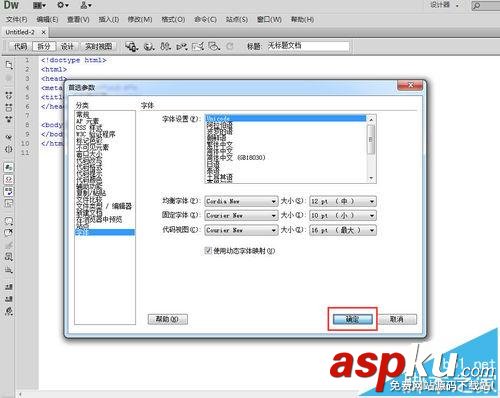Click the down arrow of the font settings scrollbar
The image size is (500, 398).
coord(371,178)
